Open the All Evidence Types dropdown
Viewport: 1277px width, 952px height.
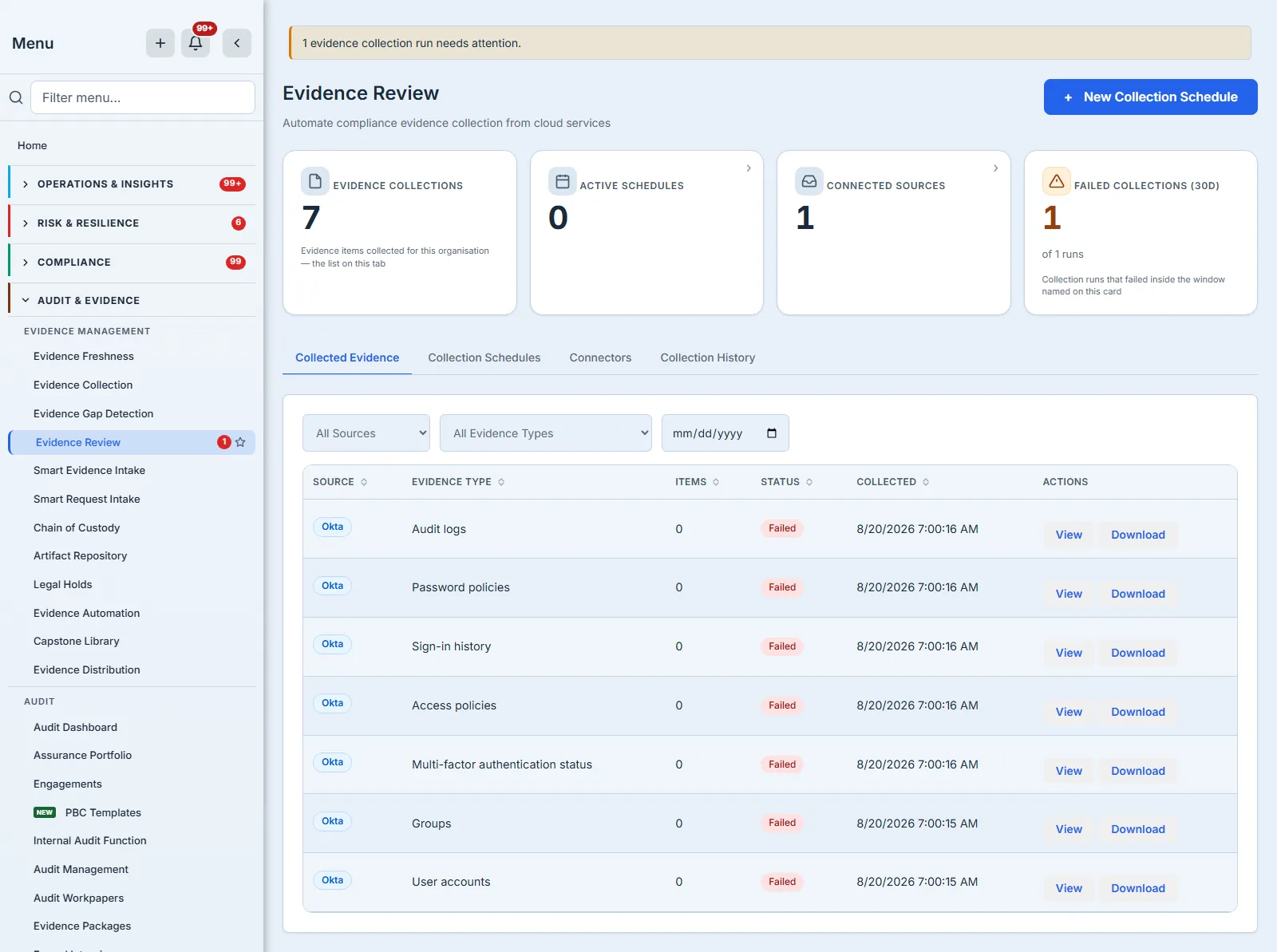pos(546,433)
